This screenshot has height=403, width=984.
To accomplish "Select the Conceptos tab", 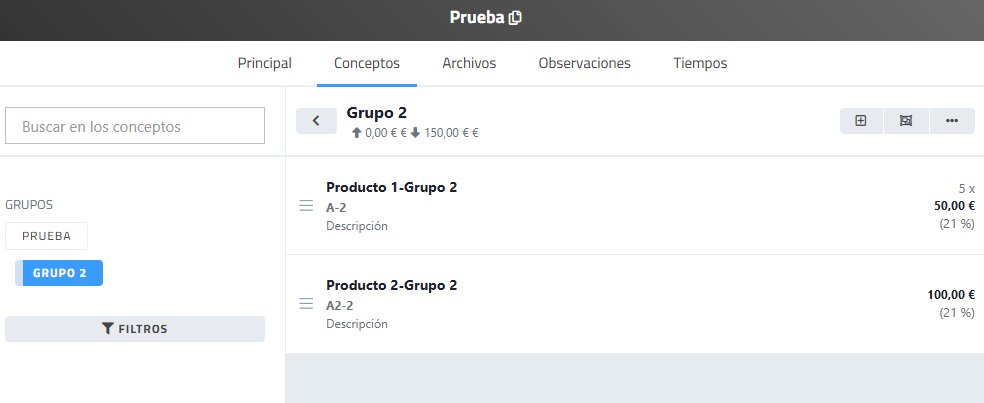I will click(367, 63).
